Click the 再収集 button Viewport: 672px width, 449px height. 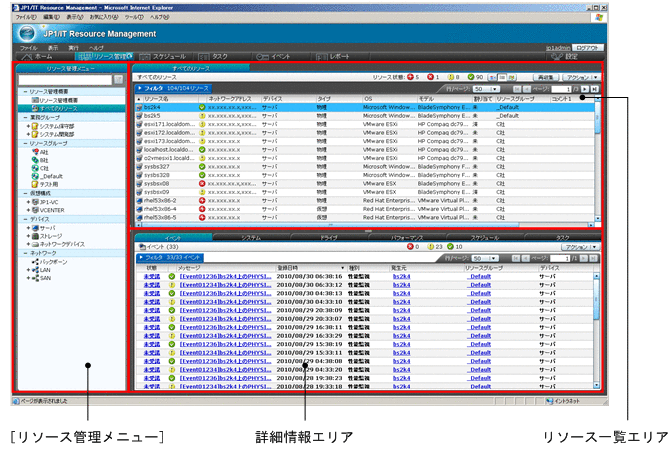[544, 76]
